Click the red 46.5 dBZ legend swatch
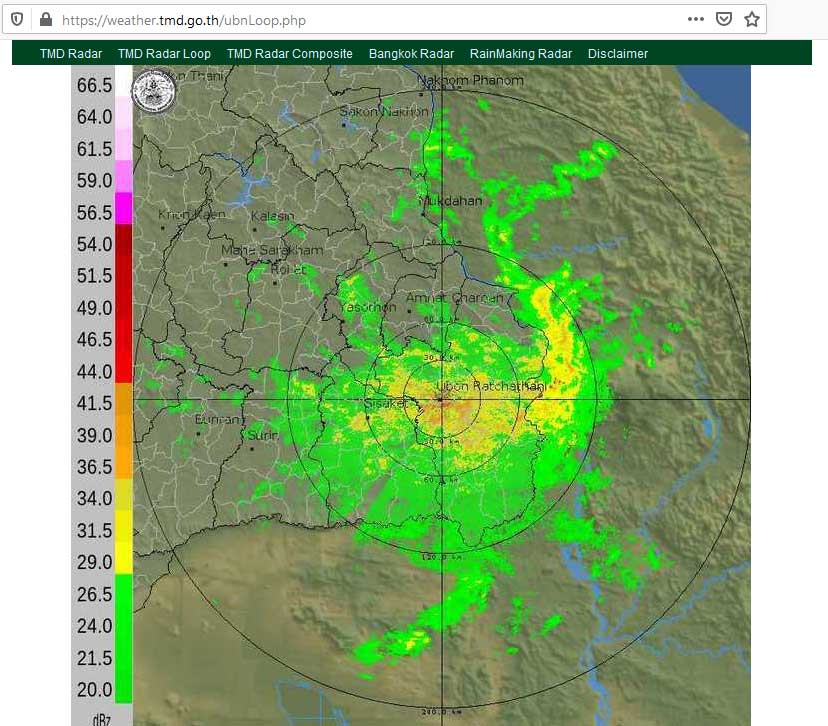Screen dimensions: 828x726 124,335
